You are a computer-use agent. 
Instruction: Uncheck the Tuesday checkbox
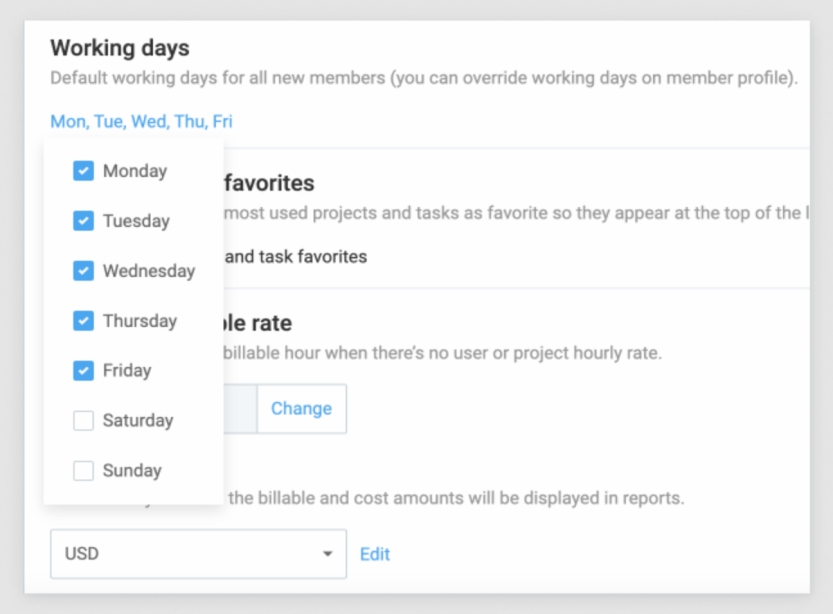click(x=83, y=221)
